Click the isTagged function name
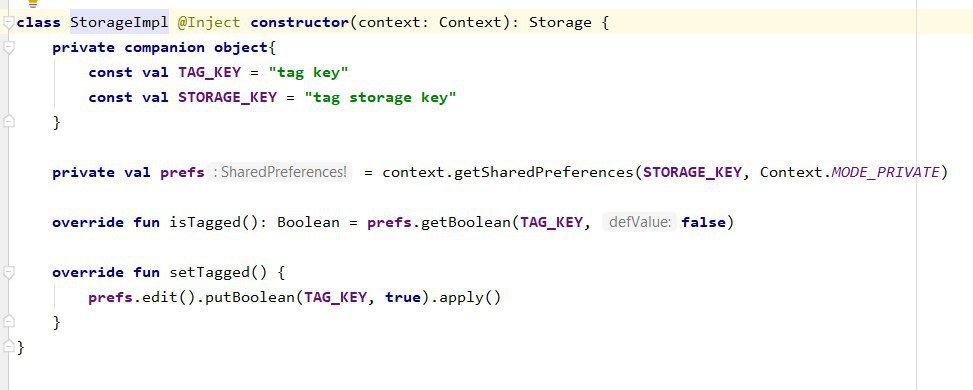The image size is (973, 390). coord(205,222)
